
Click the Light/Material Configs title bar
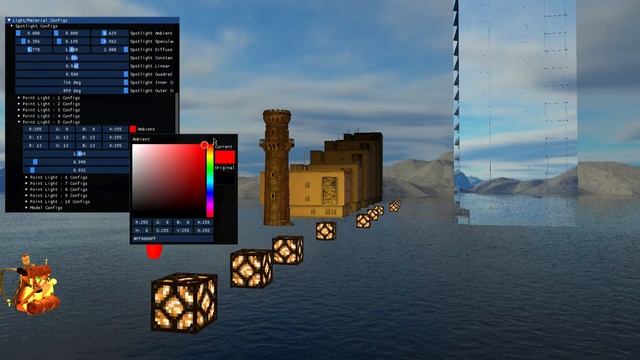(92, 20)
